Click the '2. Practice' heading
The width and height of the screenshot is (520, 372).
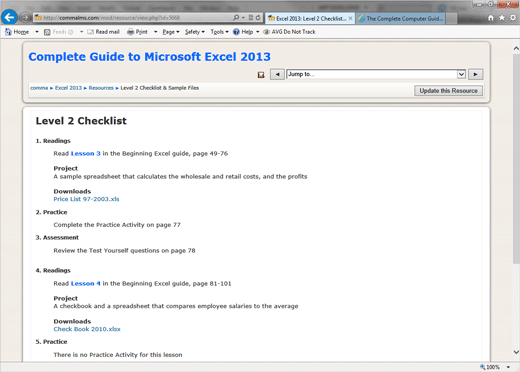pos(51,212)
